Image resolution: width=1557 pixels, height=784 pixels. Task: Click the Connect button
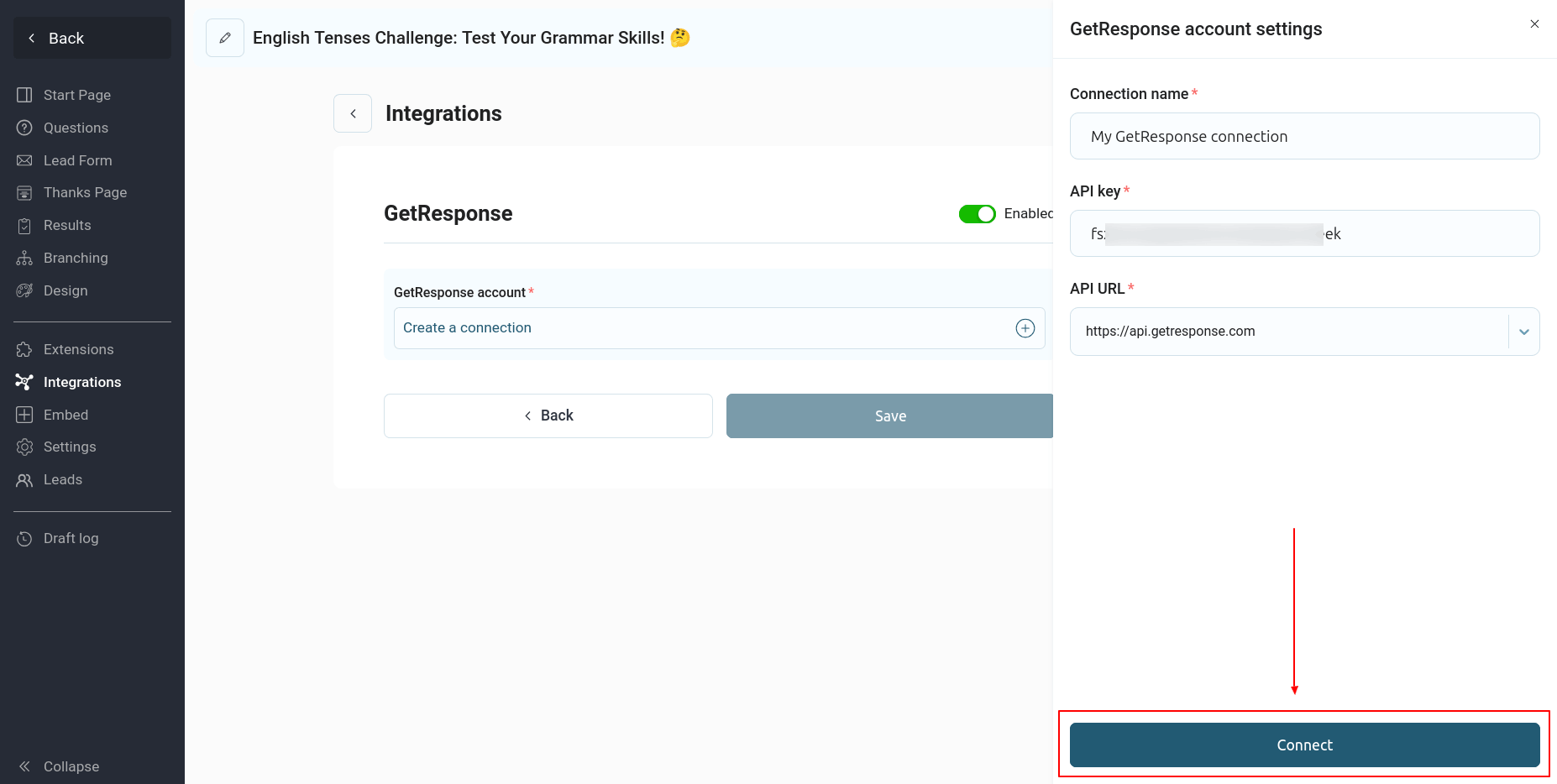1304,745
